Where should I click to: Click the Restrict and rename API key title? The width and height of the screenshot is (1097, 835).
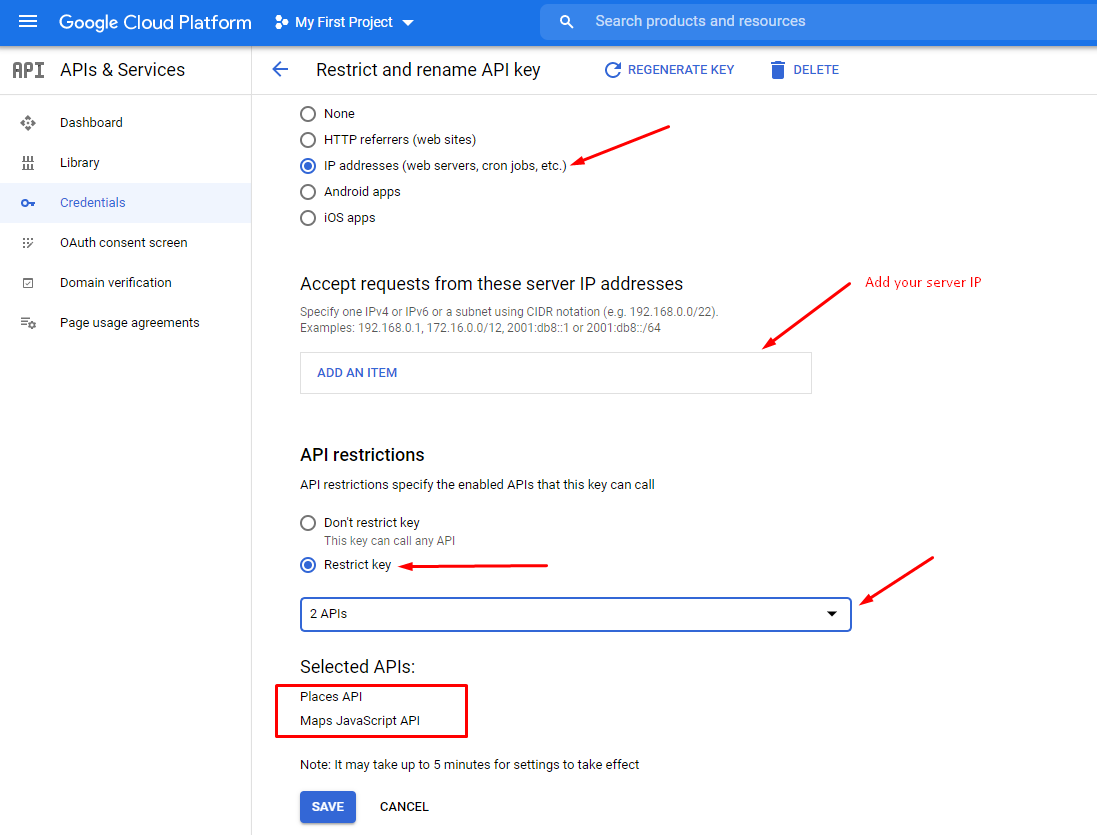tap(428, 70)
